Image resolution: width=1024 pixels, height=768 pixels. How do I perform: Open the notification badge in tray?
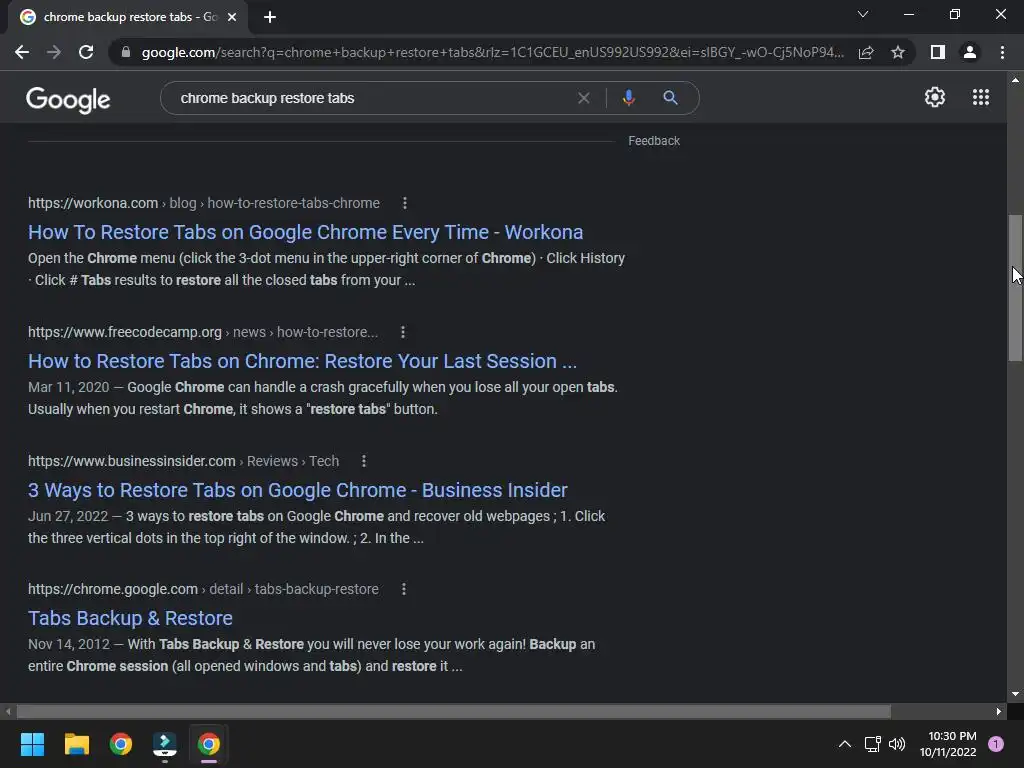996,744
